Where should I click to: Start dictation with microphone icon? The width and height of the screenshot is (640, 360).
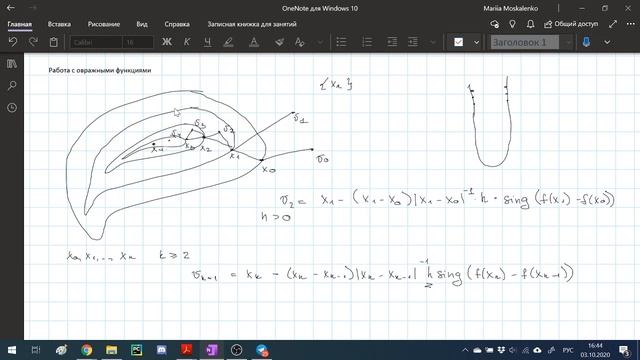click(x=586, y=42)
